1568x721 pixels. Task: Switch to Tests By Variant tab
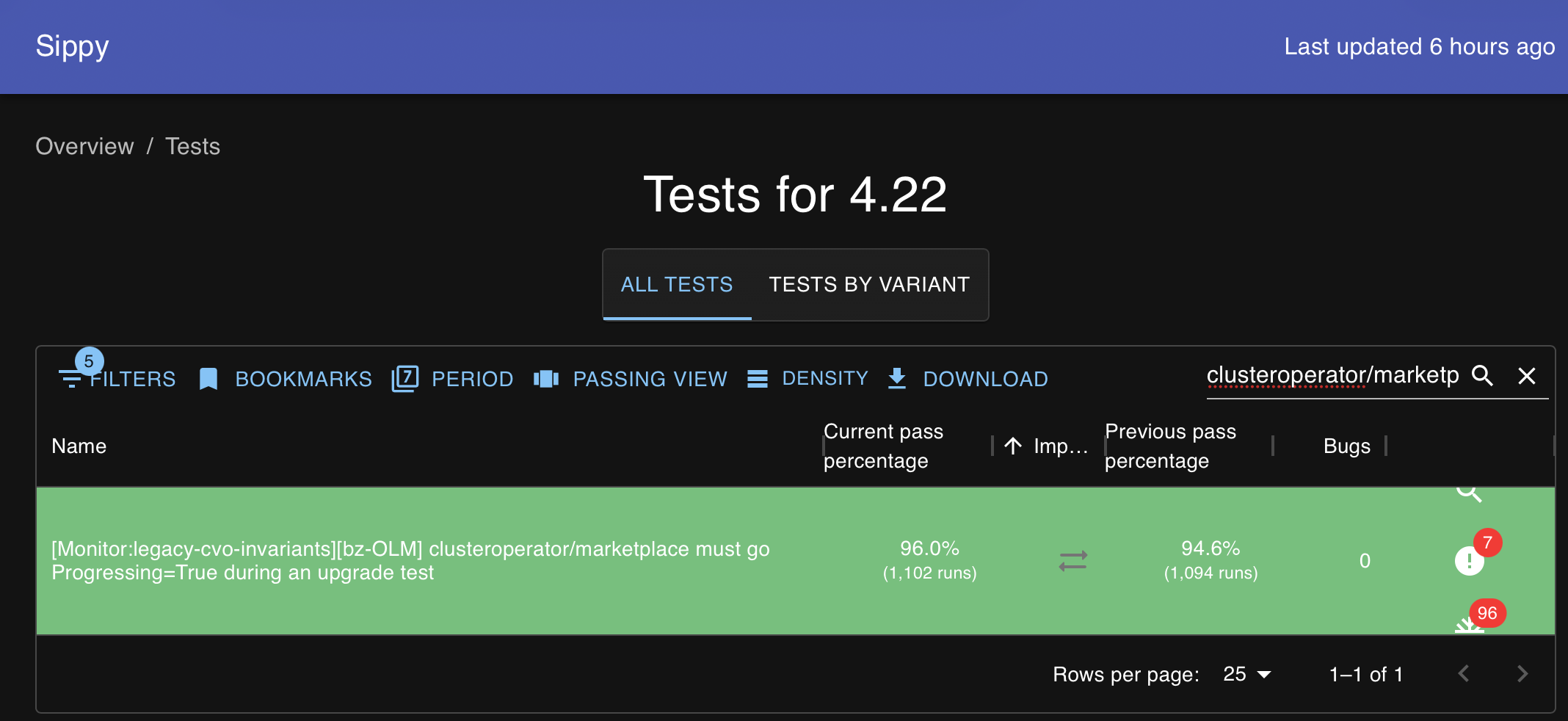(869, 285)
